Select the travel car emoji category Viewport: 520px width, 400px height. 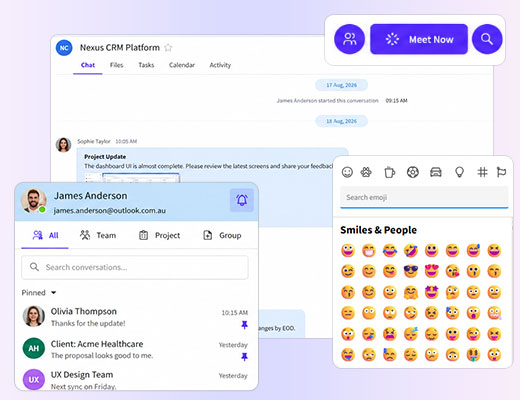436,172
